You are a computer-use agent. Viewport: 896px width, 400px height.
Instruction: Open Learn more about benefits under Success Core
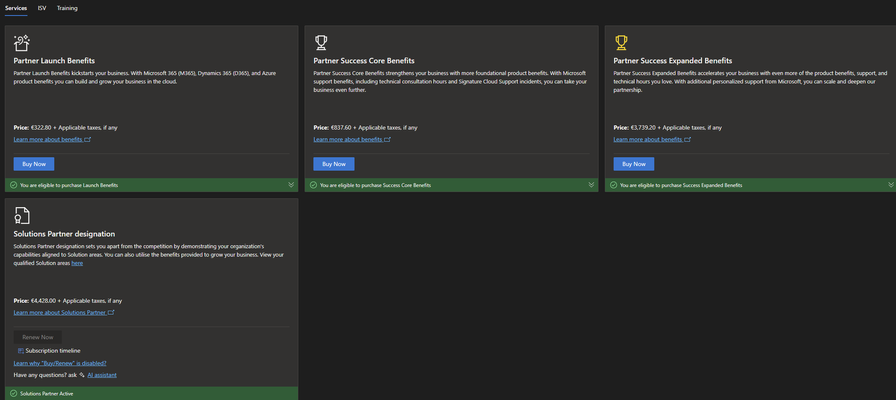coord(349,139)
